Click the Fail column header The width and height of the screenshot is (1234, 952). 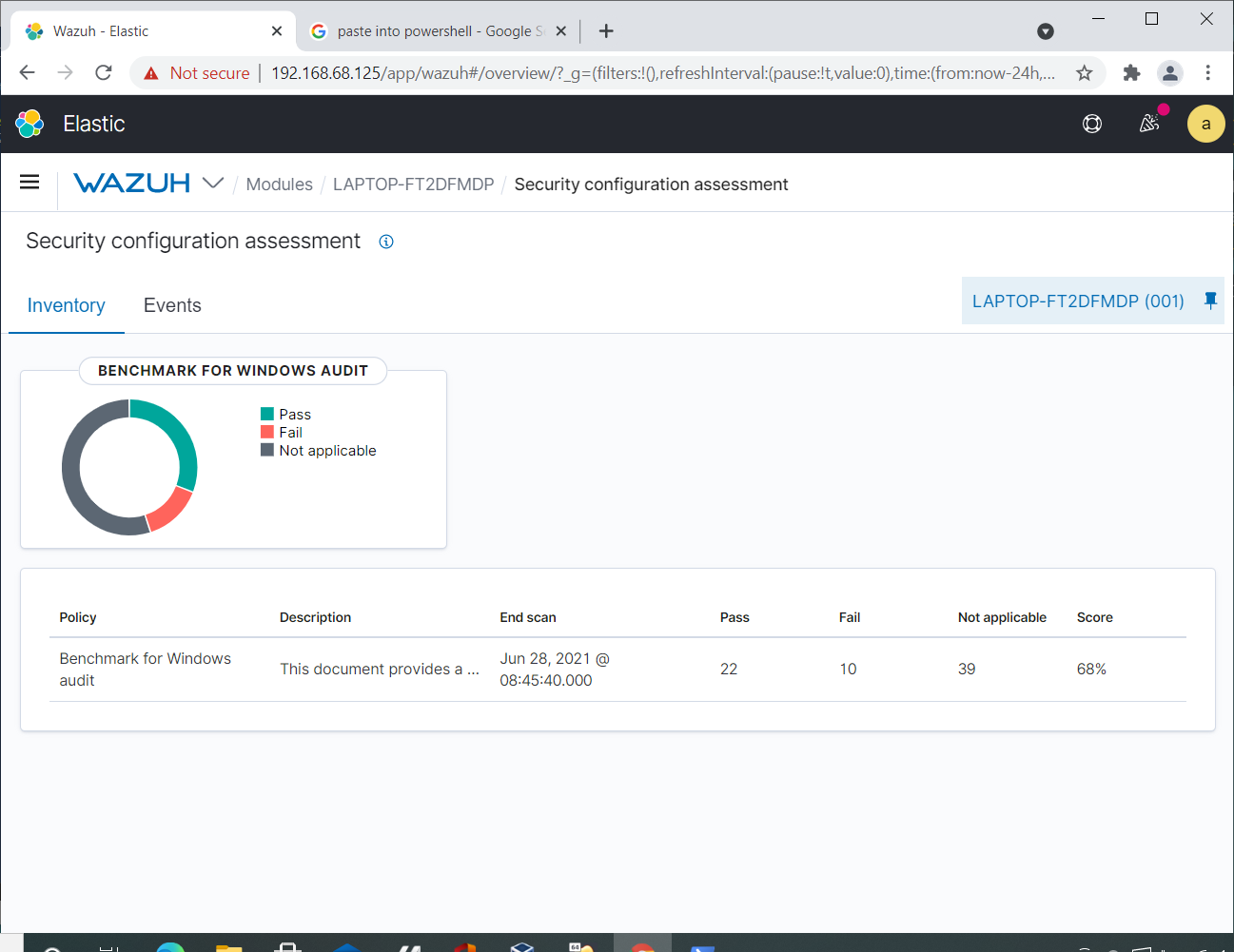(850, 617)
